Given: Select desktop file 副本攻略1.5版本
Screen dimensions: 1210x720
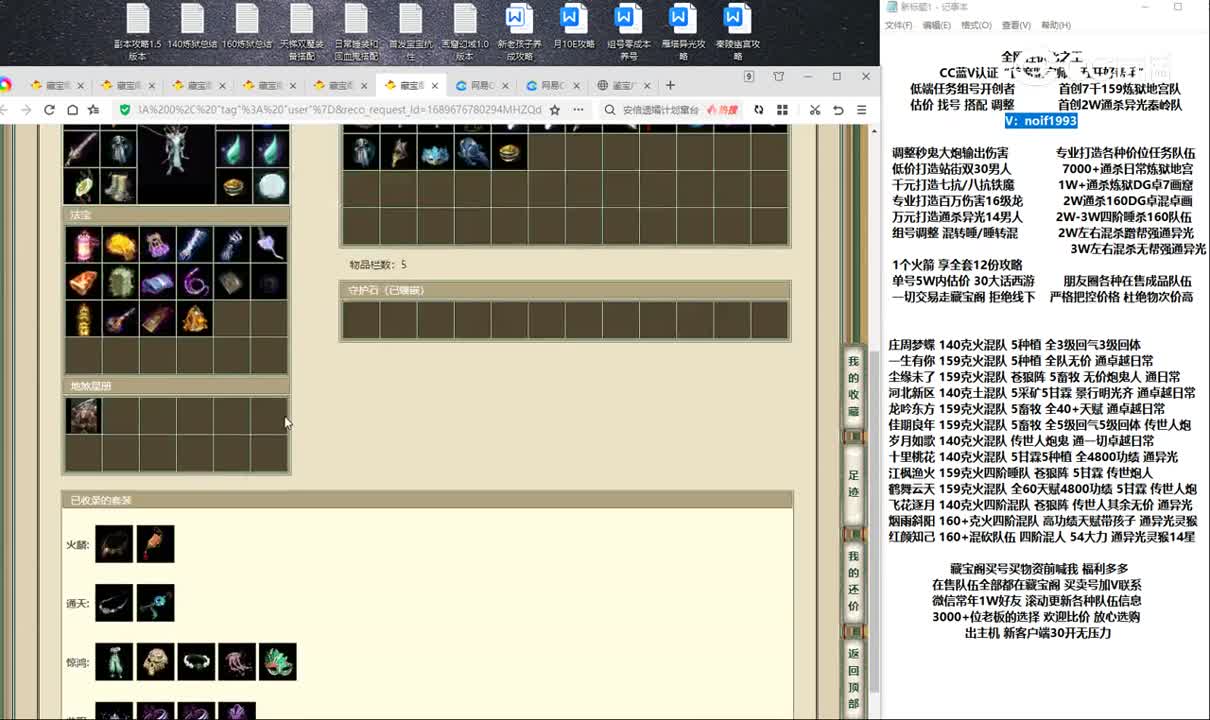Looking at the screenshot, I should [138, 32].
